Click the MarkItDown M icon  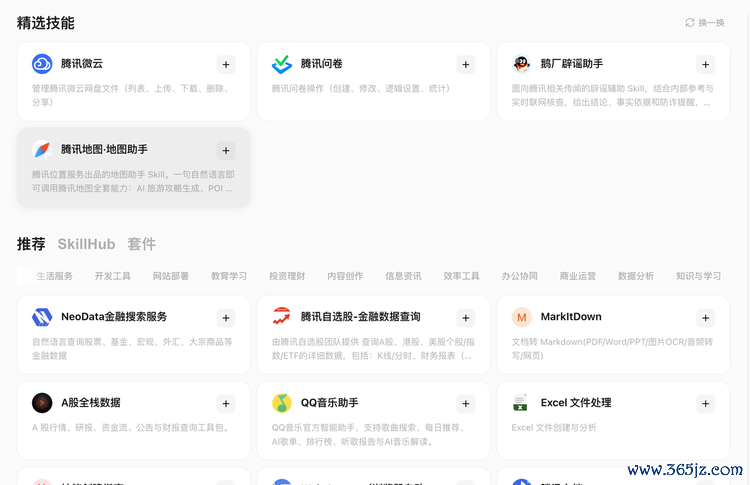[x=521, y=317]
